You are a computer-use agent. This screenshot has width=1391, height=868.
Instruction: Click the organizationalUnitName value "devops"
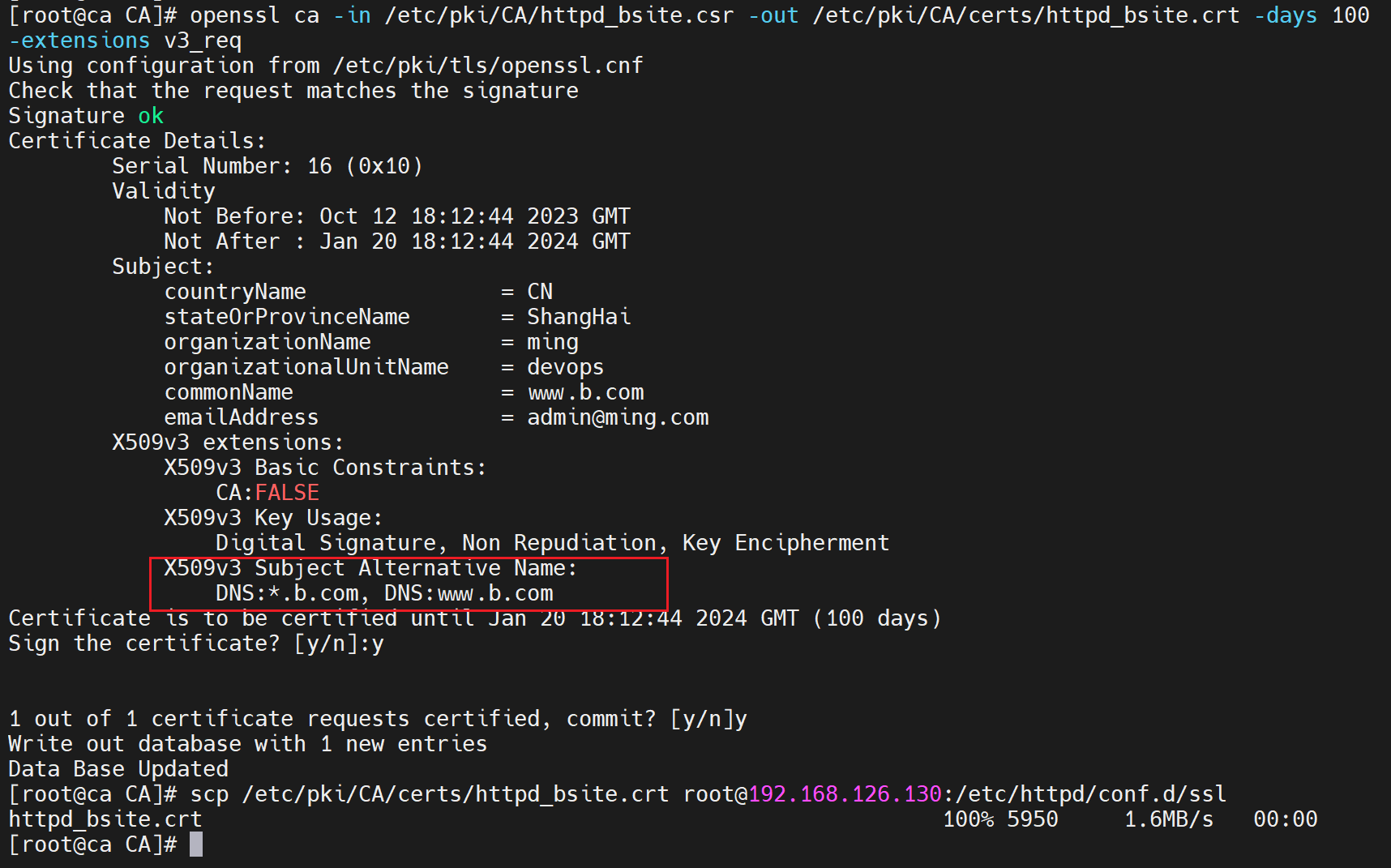(566, 367)
